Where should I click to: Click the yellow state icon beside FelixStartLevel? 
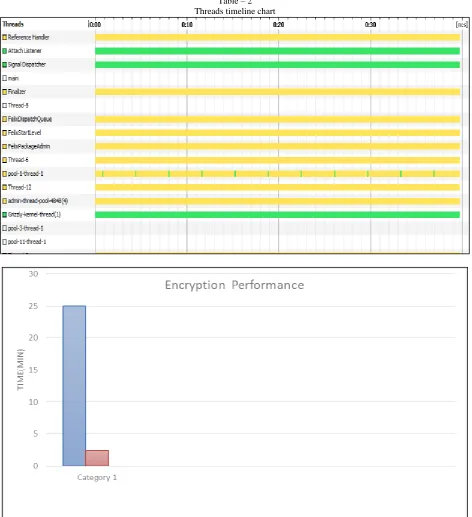(x=5, y=133)
